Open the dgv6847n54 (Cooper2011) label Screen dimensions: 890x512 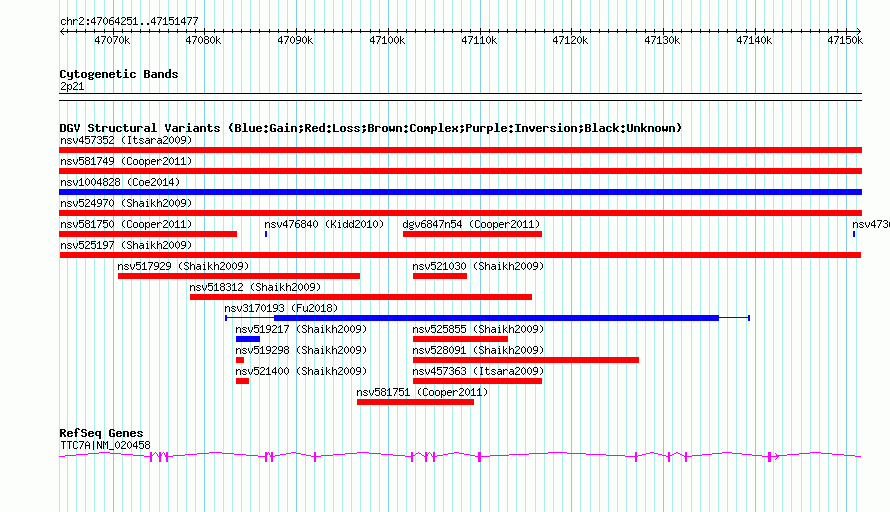[x=471, y=224]
